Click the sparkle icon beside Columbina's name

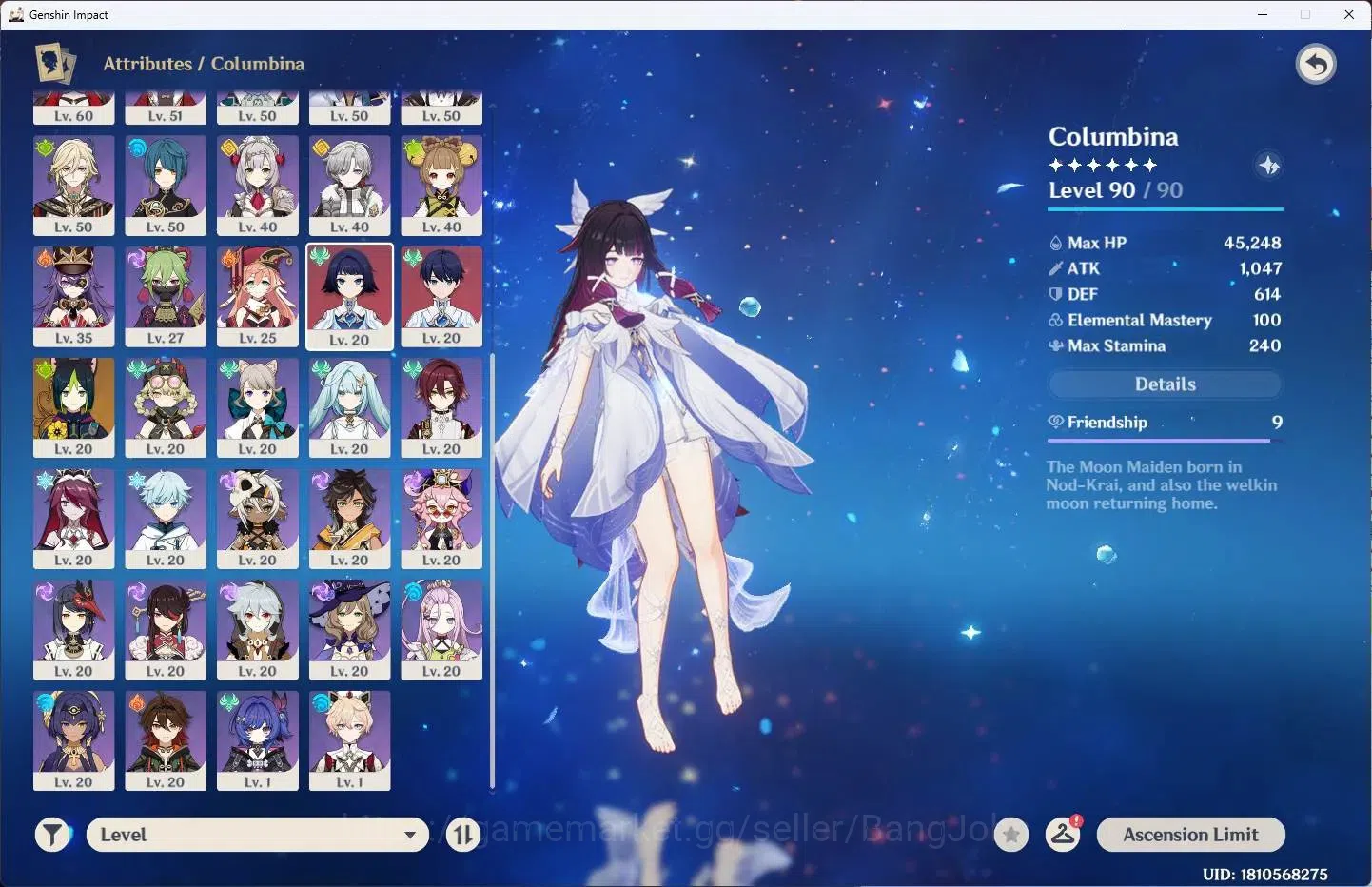(x=1268, y=166)
